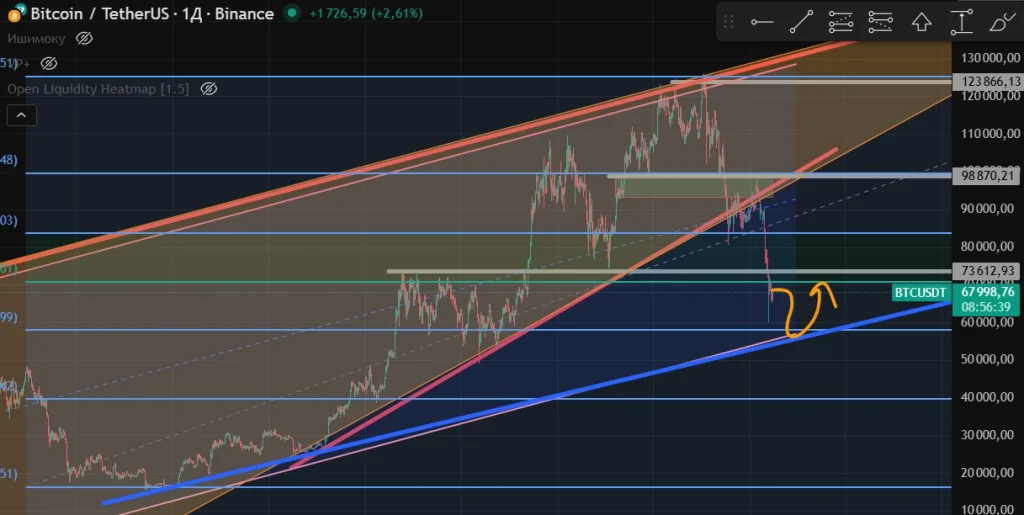The height and width of the screenshot is (515, 1024).
Task: Grab the drawing toolbar drag handle
Action: (729, 22)
